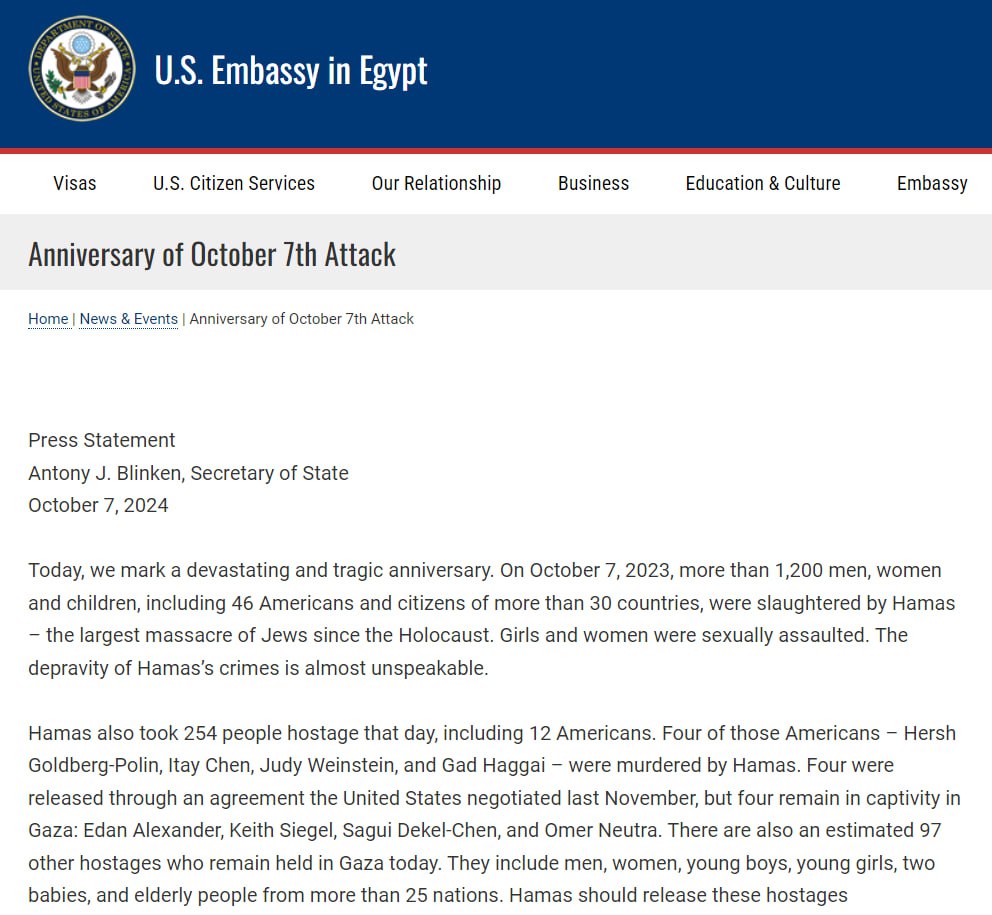Select Our Relationship in the navigation bar
The height and width of the screenshot is (915, 992).
436,183
